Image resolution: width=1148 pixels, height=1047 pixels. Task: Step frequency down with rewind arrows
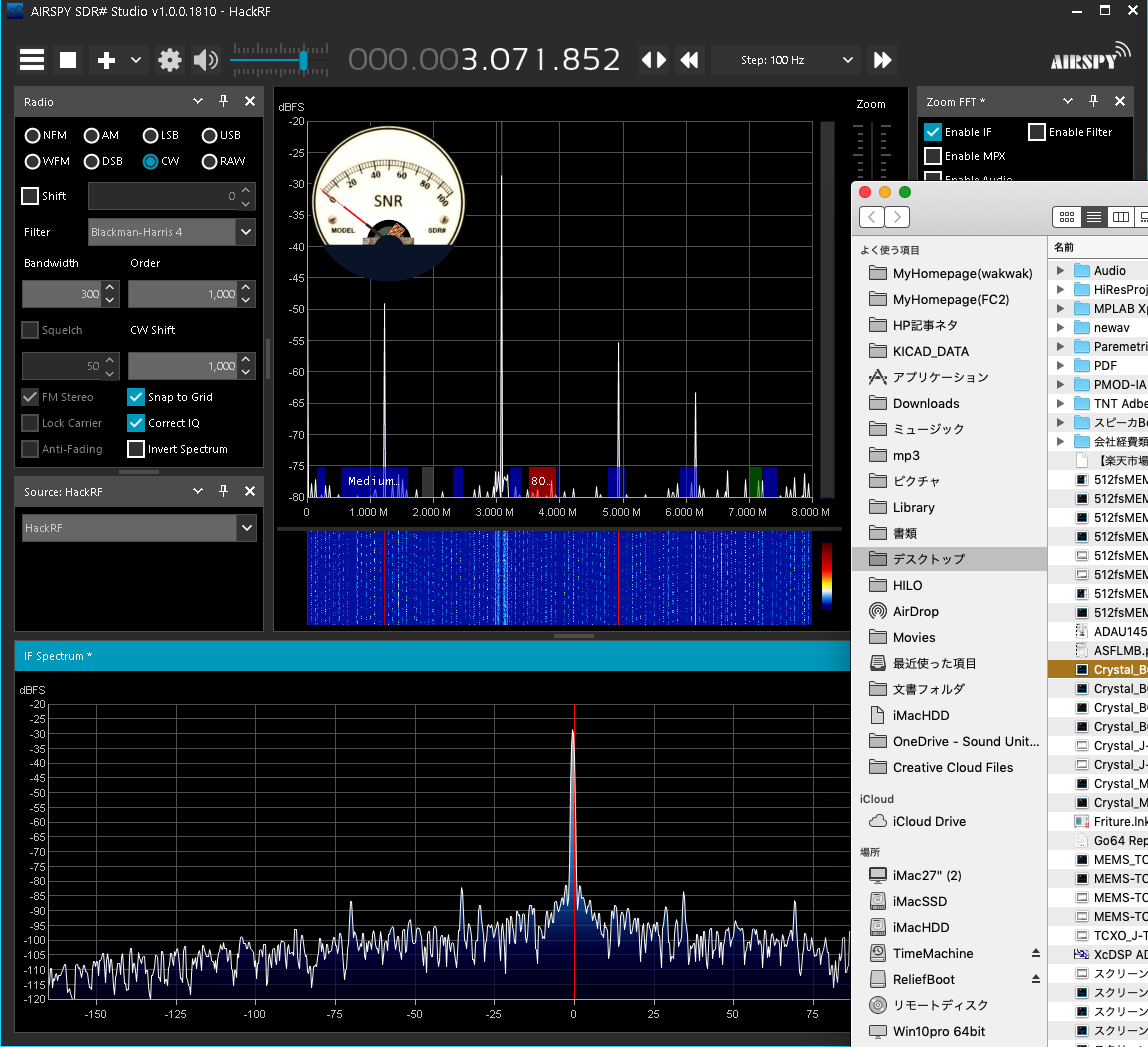tap(689, 59)
